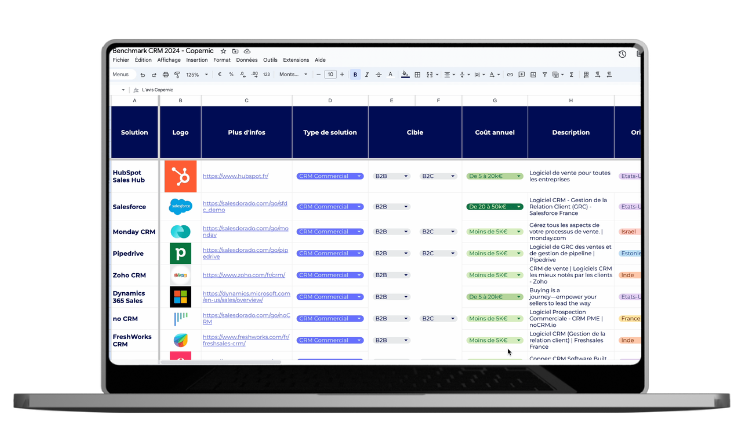The image size is (750, 434).
Task: Open the zoho.com link for Zoho CRM
Action: (x=244, y=275)
